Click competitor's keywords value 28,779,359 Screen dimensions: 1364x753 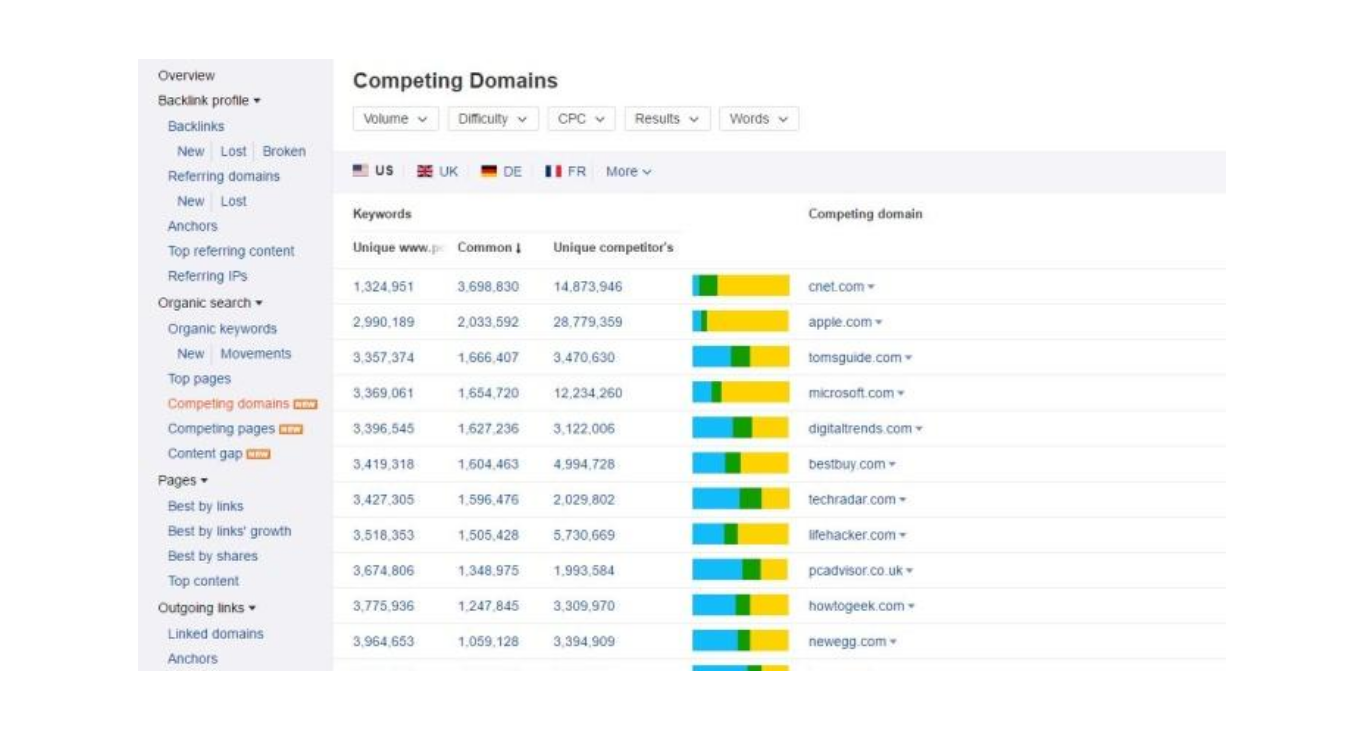coord(588,323)
